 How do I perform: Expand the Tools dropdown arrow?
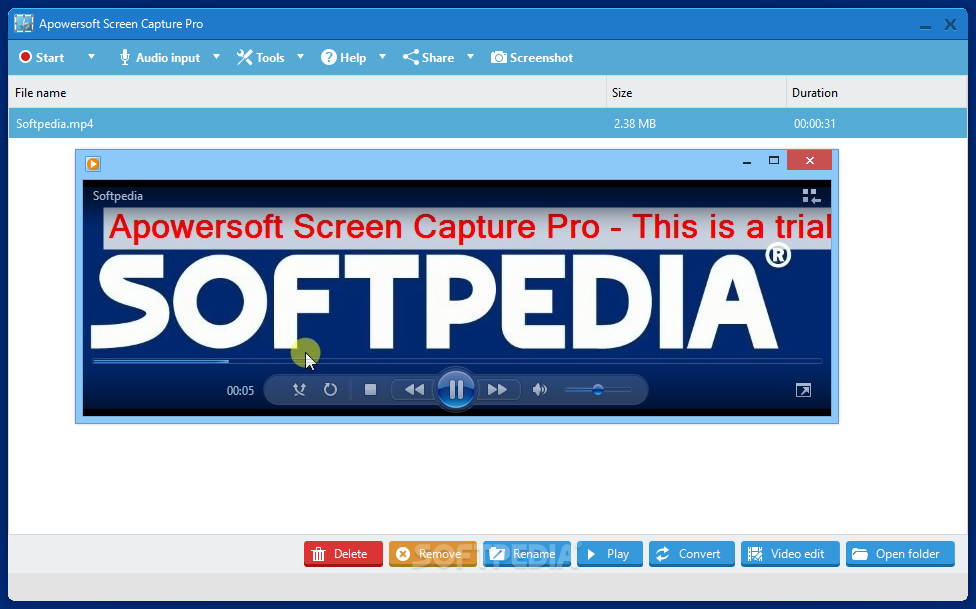(x=301, y=57)
